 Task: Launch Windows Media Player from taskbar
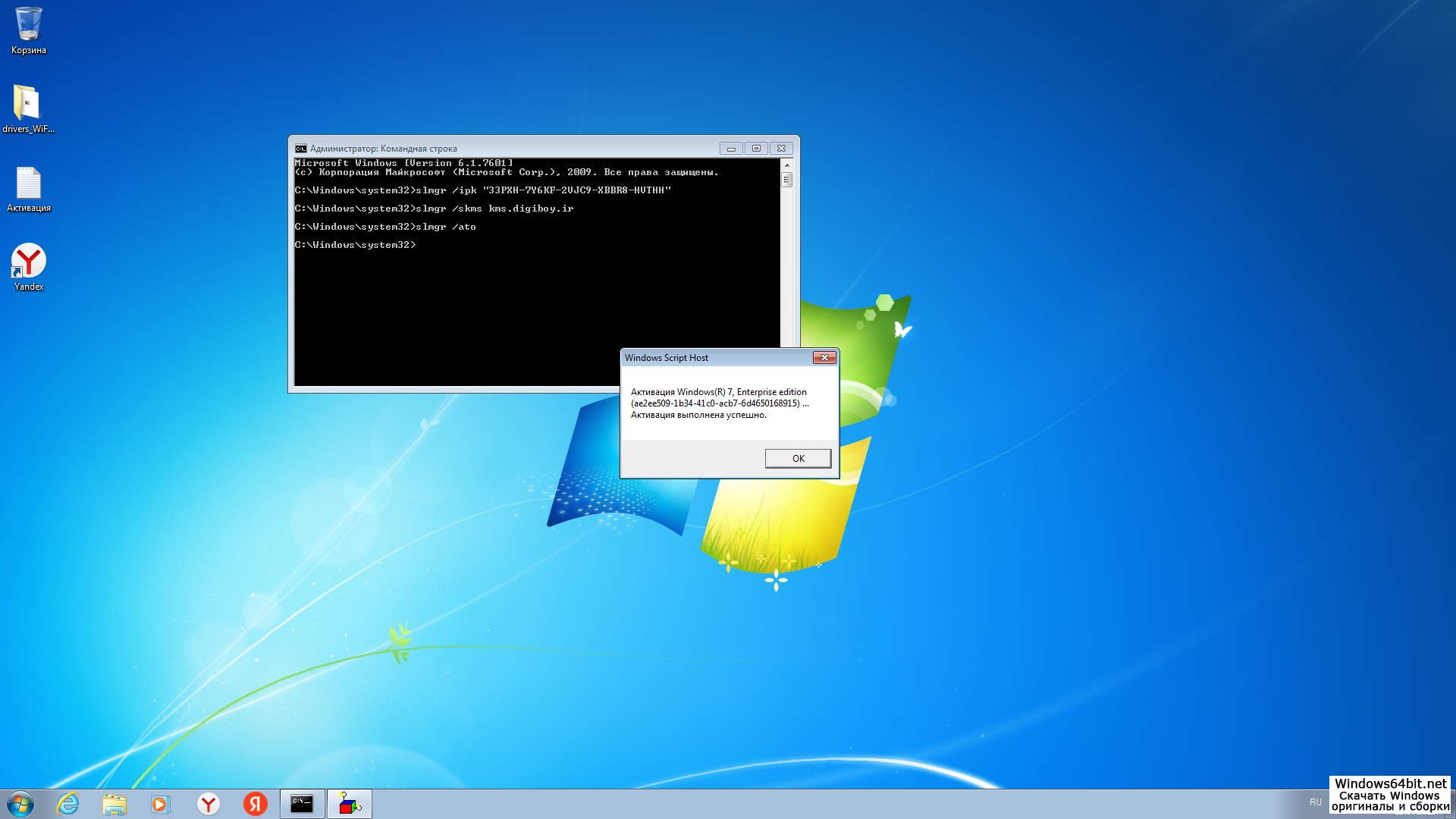coord(161,804)
